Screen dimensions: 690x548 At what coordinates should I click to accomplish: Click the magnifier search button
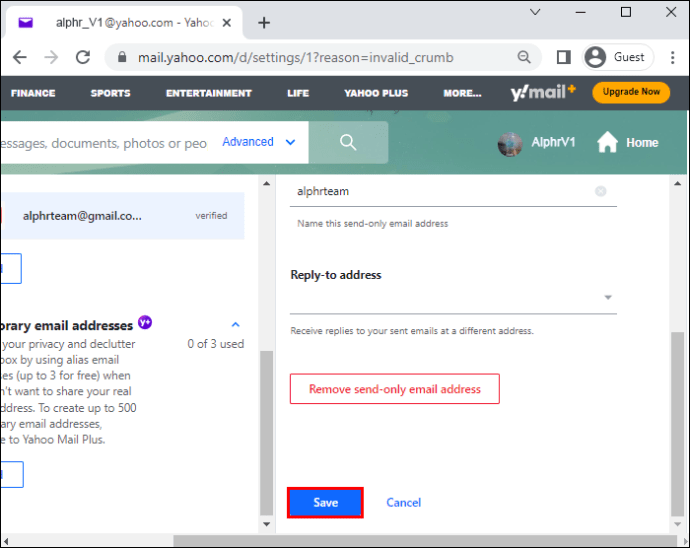348,142
